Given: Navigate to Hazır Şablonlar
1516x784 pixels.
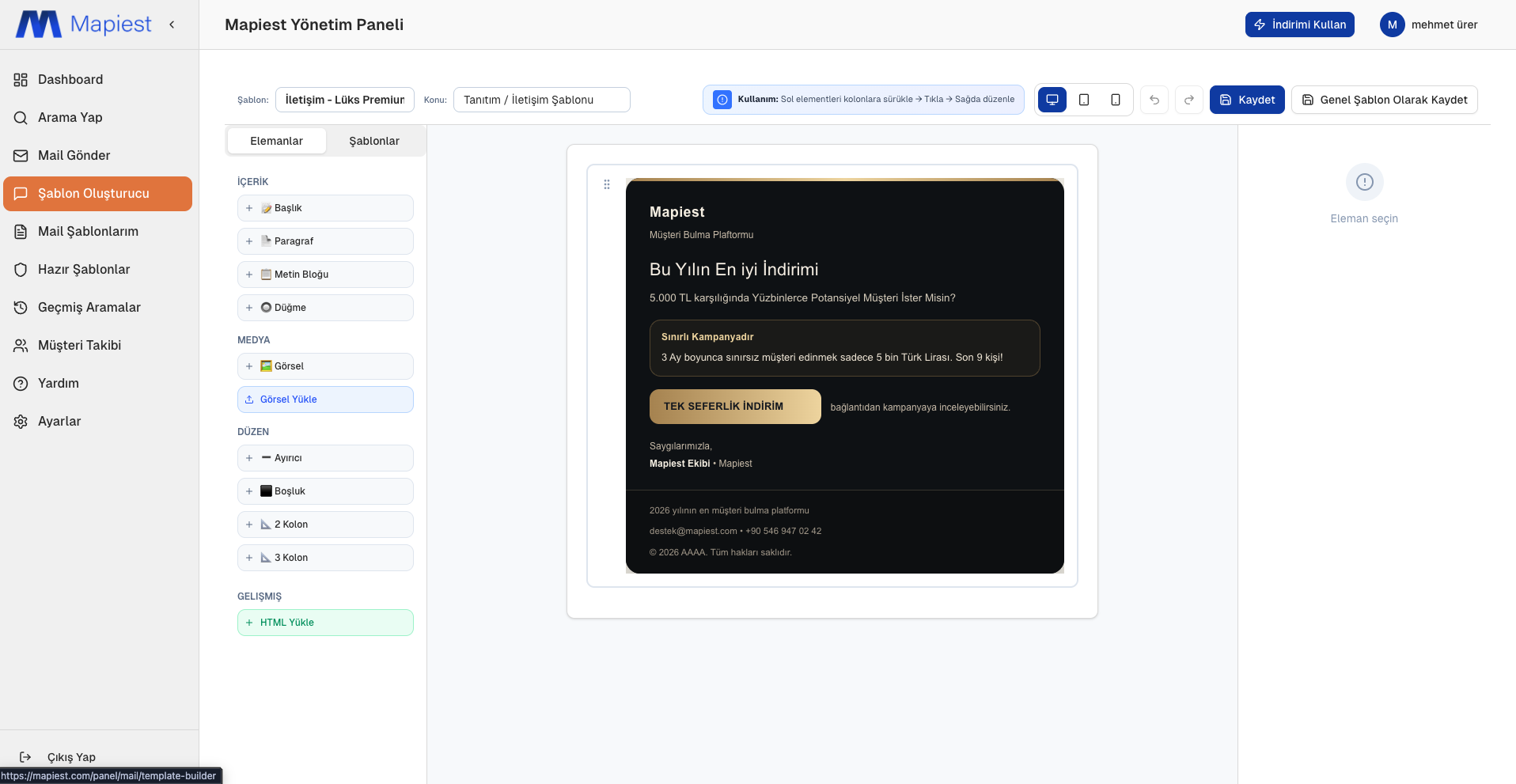Looking at the screenshot, I should [x=98, y=269].
